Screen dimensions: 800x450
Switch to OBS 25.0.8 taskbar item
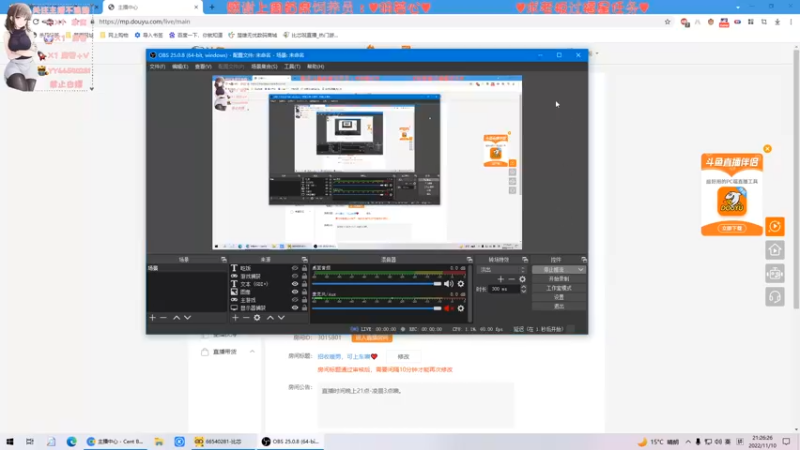tap(290, 441)
